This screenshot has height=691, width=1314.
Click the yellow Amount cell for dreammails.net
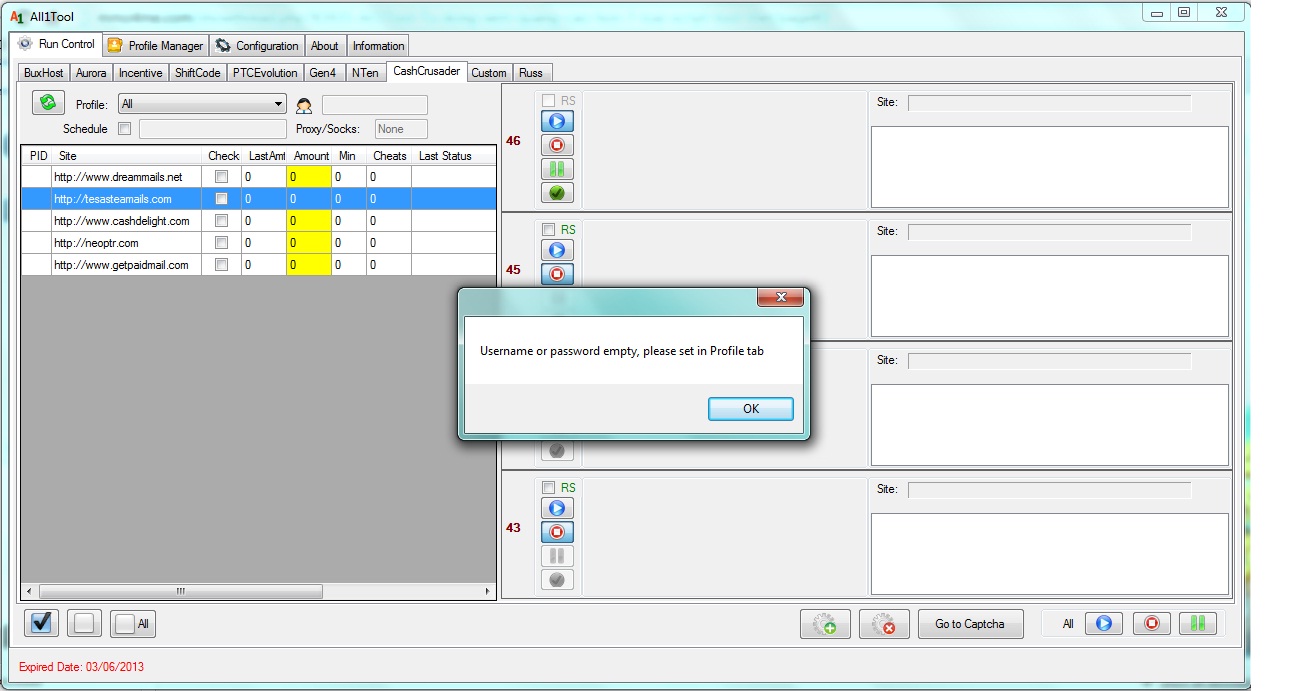pyautogui.click(x=309, y=177)
